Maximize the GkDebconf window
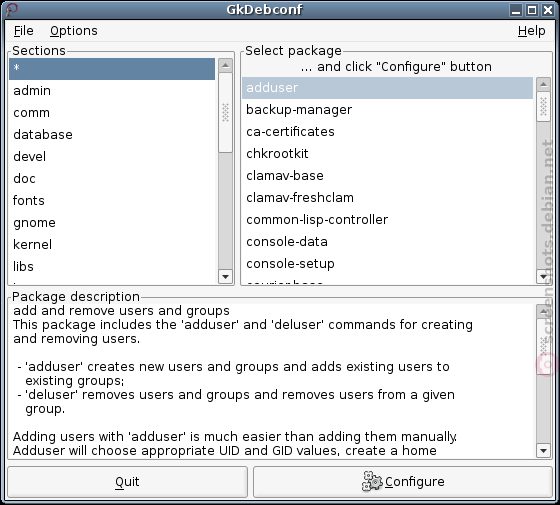This screenshot has height=505, width=560. point(532,10)
